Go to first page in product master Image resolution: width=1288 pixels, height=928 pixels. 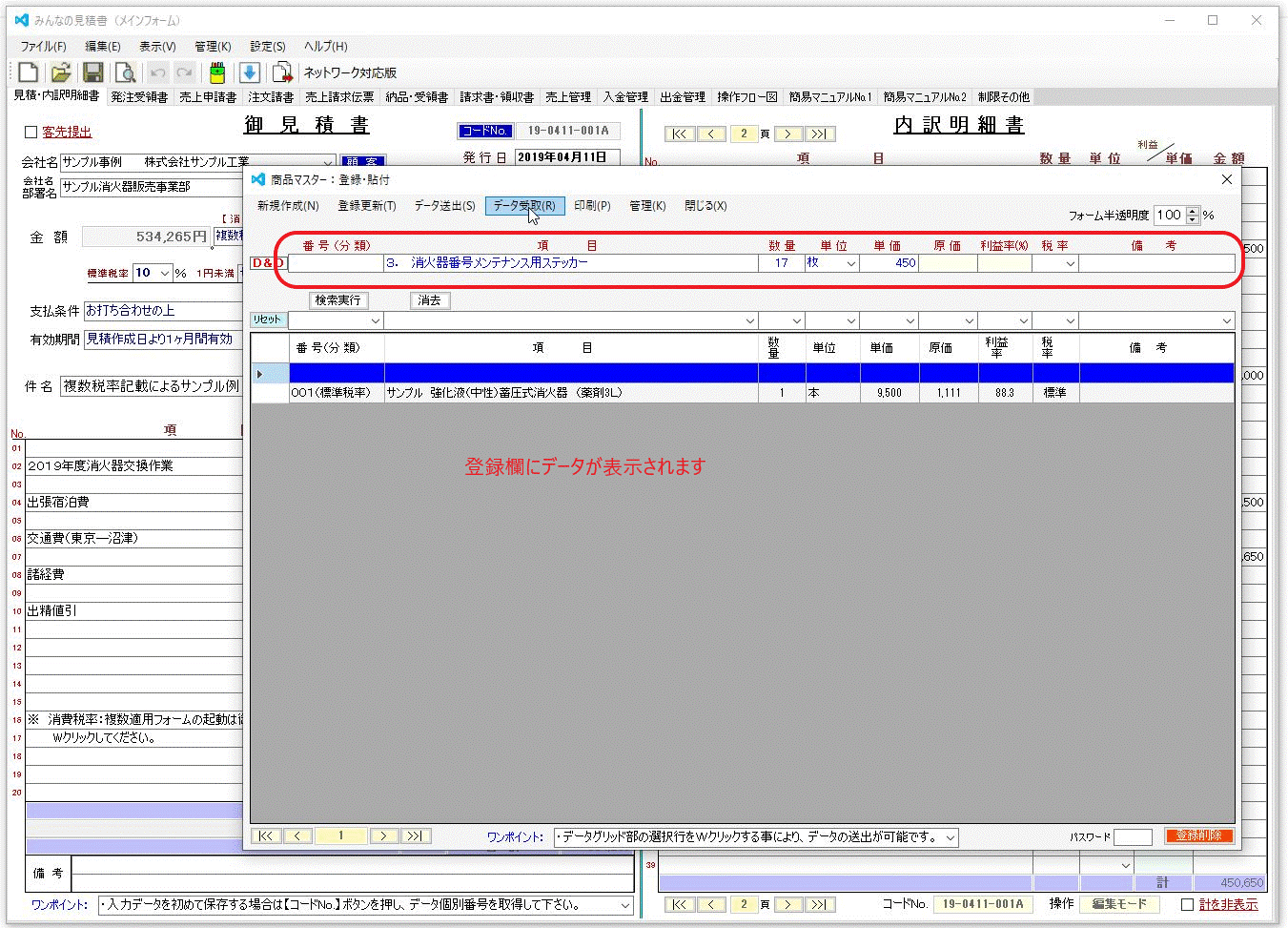266,835
